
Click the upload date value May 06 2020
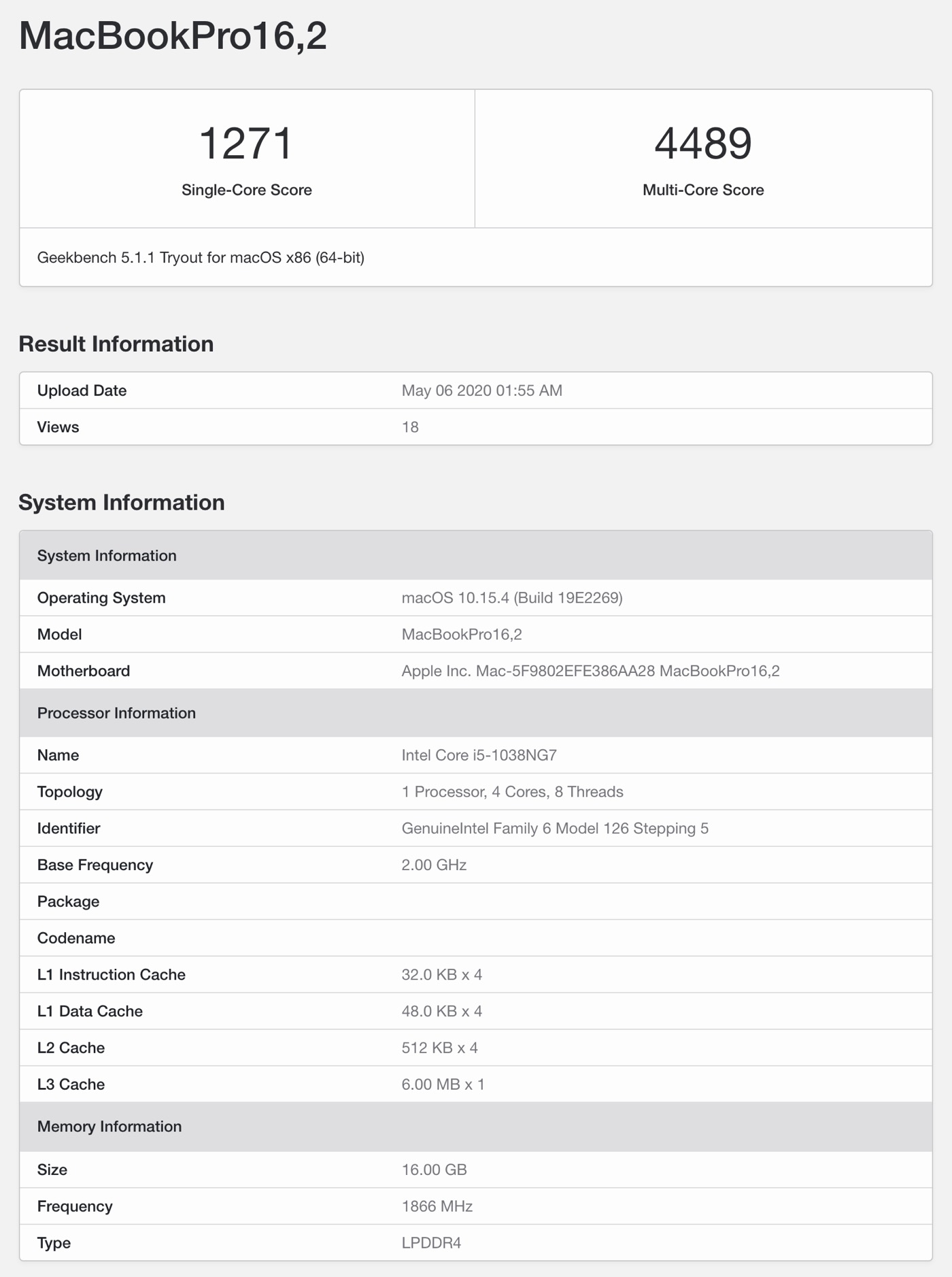(x=481, y=391)
